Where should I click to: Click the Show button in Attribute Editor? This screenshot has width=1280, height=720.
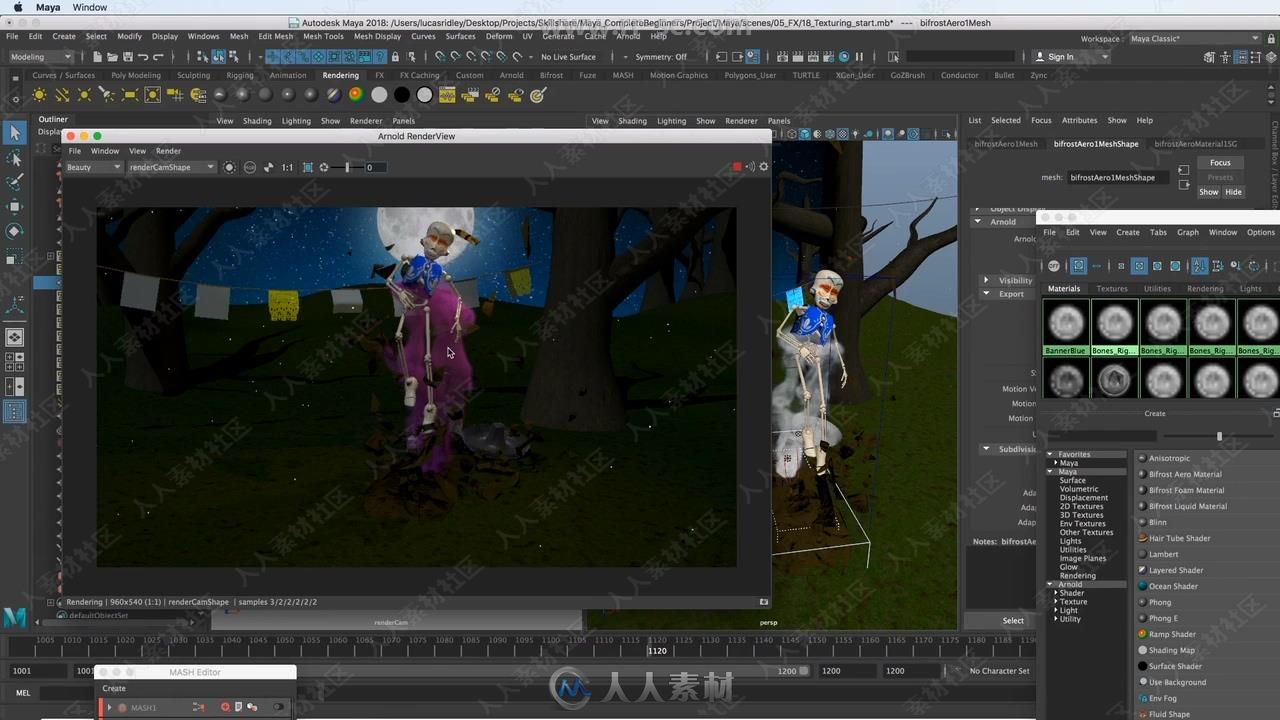tap(1209, 192)
